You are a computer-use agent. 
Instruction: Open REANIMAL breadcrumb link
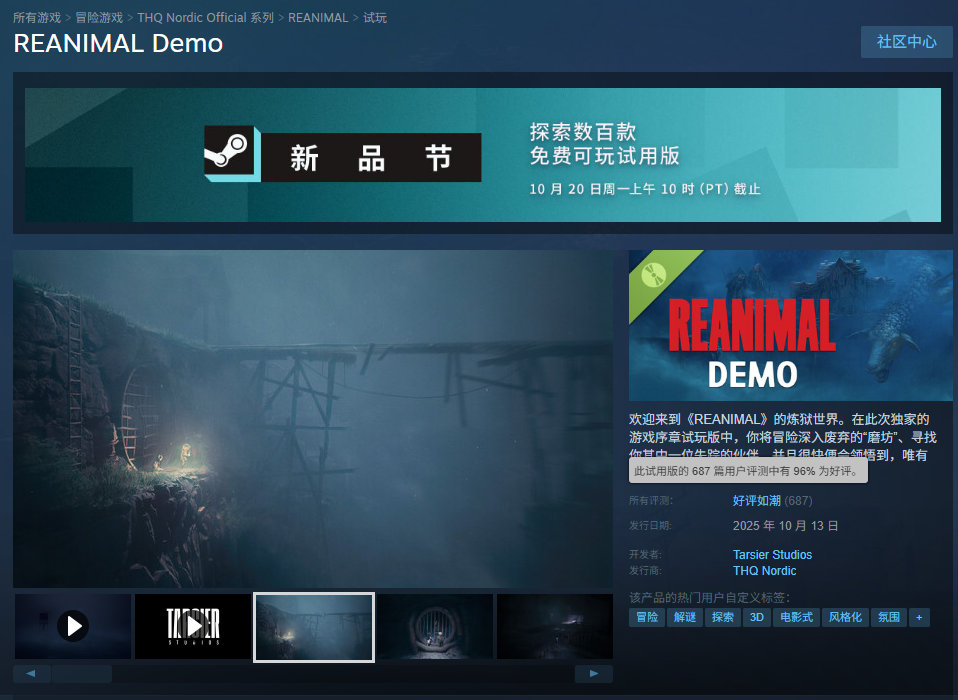[318, 18]
